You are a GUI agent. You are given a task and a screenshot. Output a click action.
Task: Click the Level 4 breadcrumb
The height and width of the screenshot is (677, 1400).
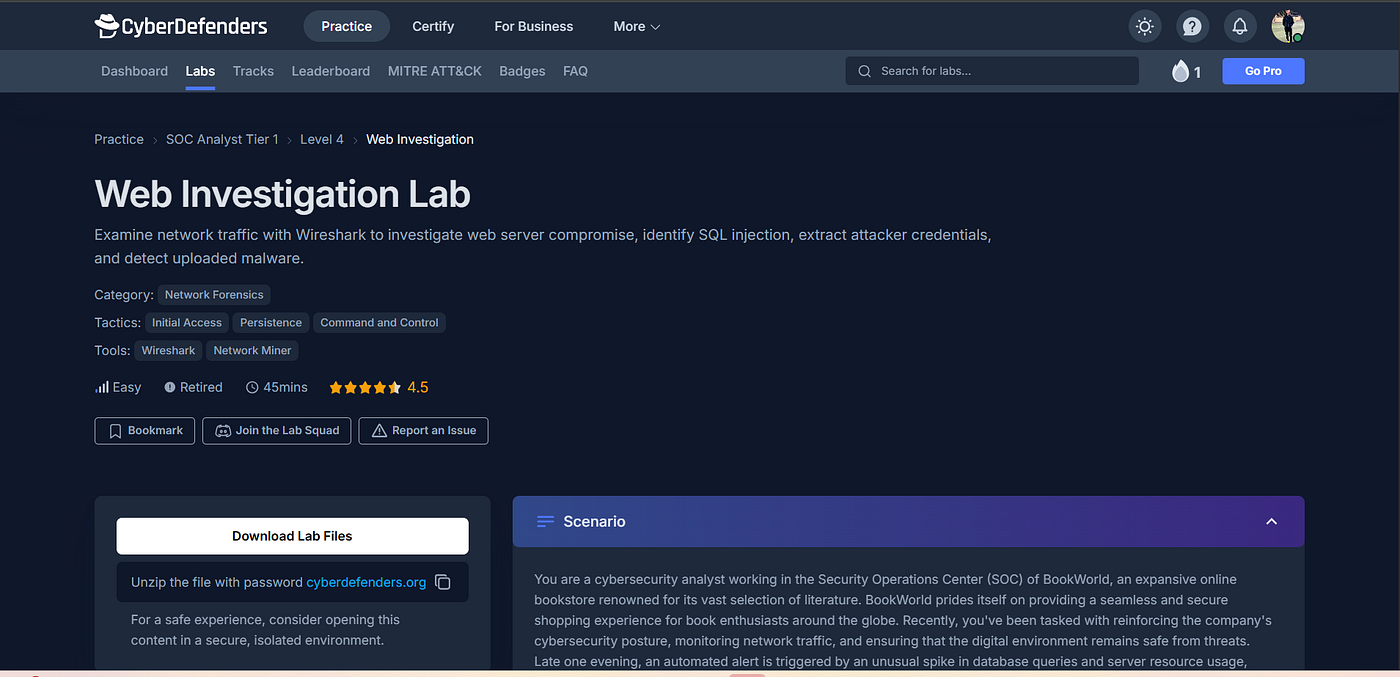[x=322, y=139]
